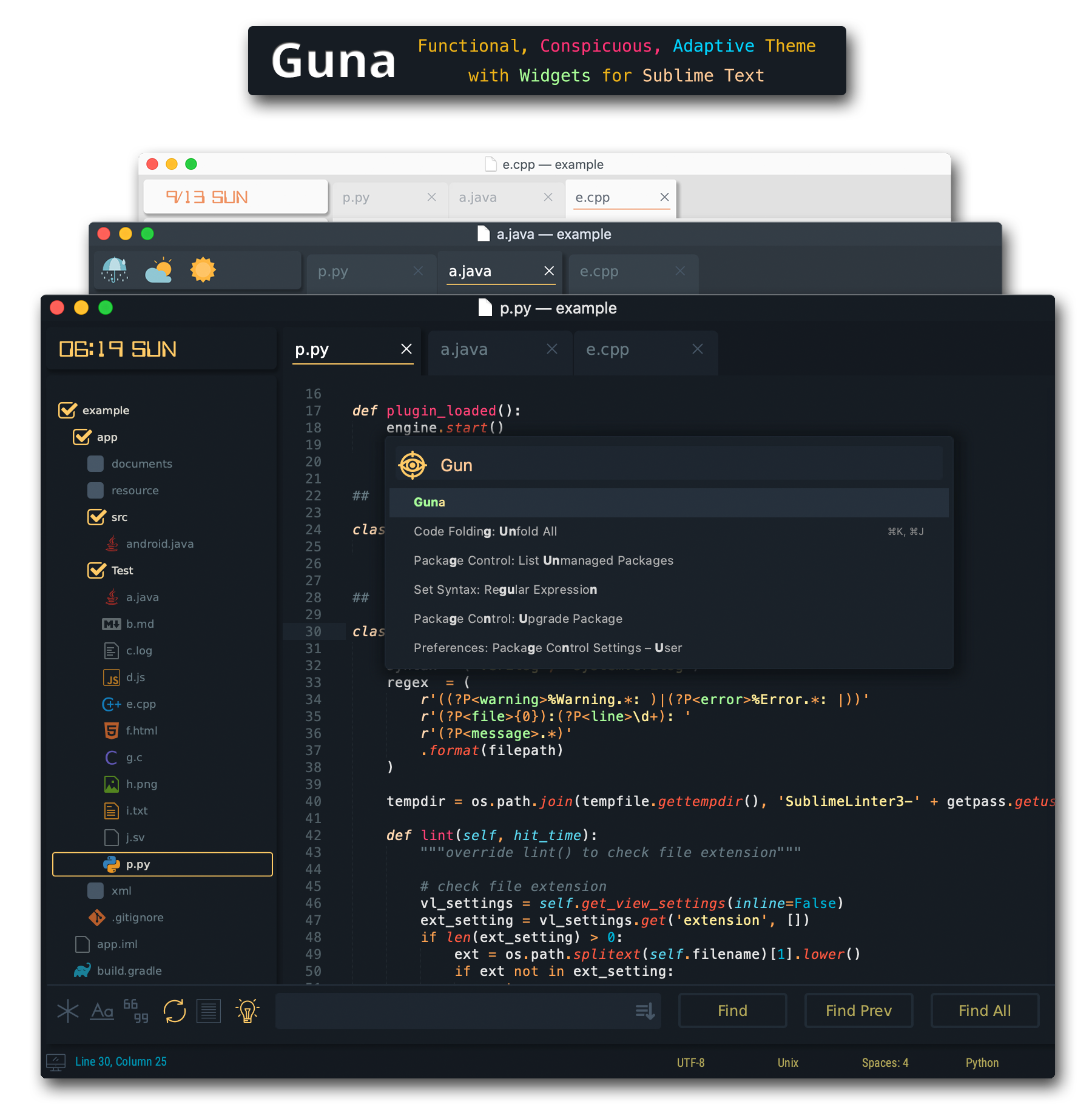This screenshot has width=1092, height=1116.
Task: Open find history dropdown icon
Action: 645,1011
